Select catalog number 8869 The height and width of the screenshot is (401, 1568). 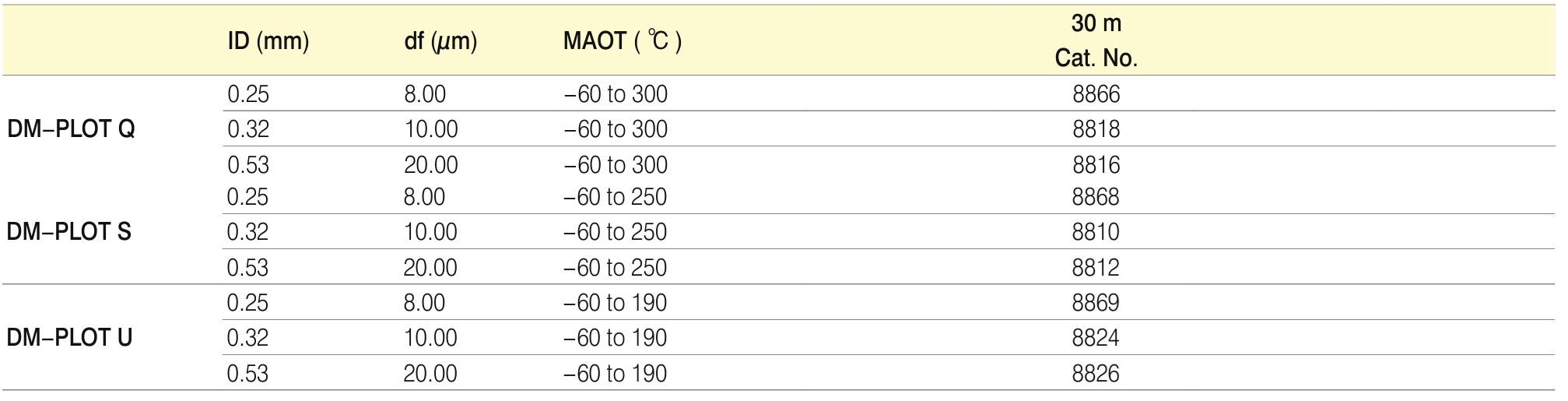[1095, 303]
